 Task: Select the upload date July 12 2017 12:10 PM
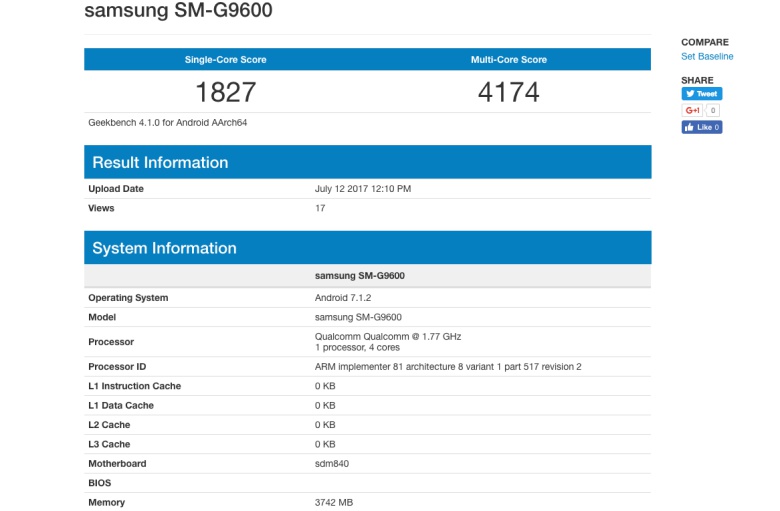point(363,189)
